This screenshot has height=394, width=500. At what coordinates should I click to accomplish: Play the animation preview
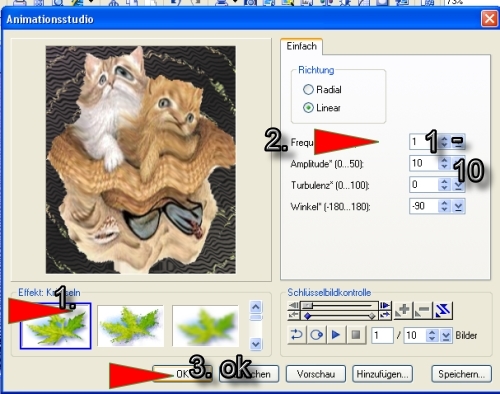336,334
